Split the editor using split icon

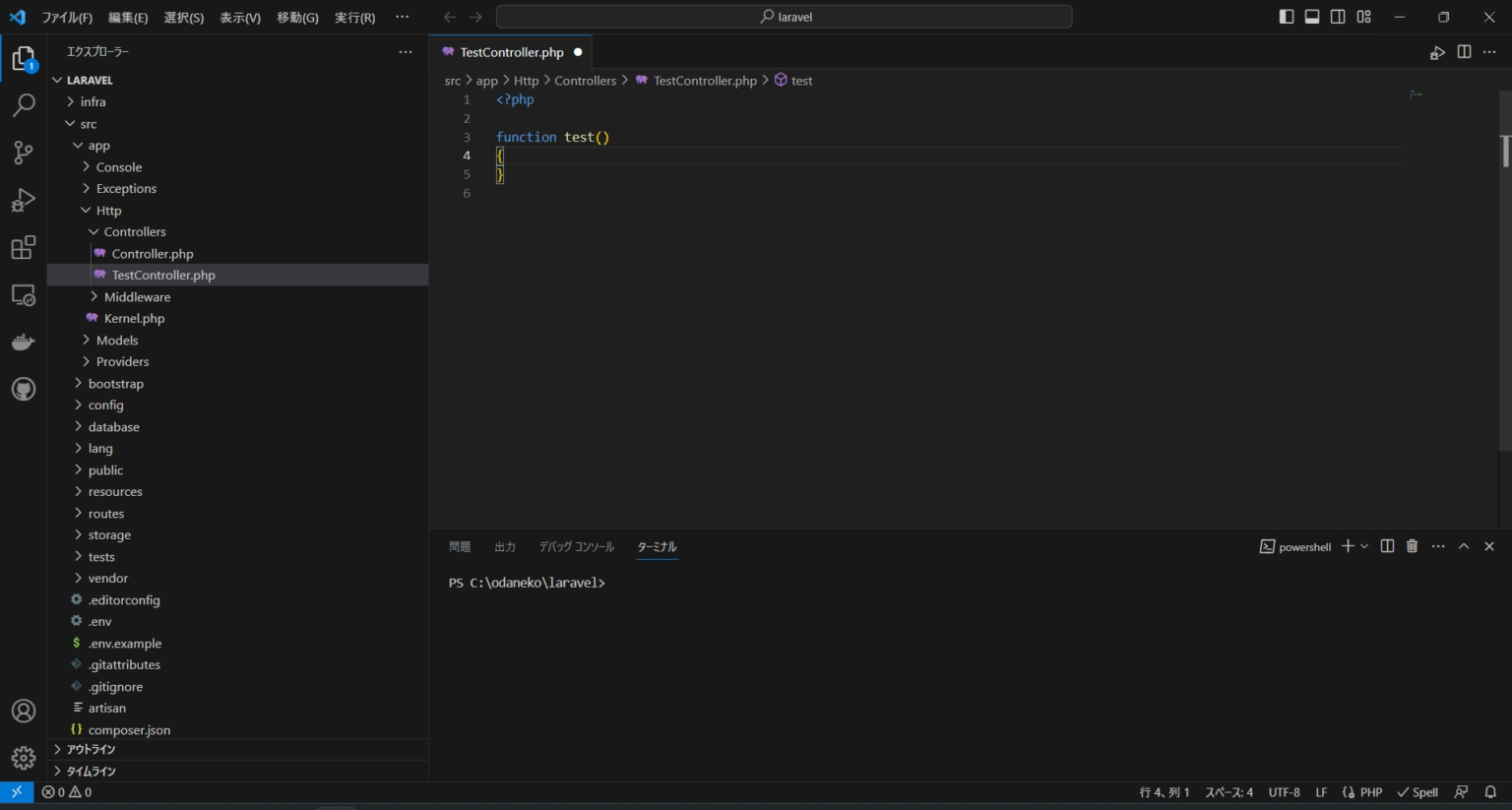click(x=1464, y=52)
